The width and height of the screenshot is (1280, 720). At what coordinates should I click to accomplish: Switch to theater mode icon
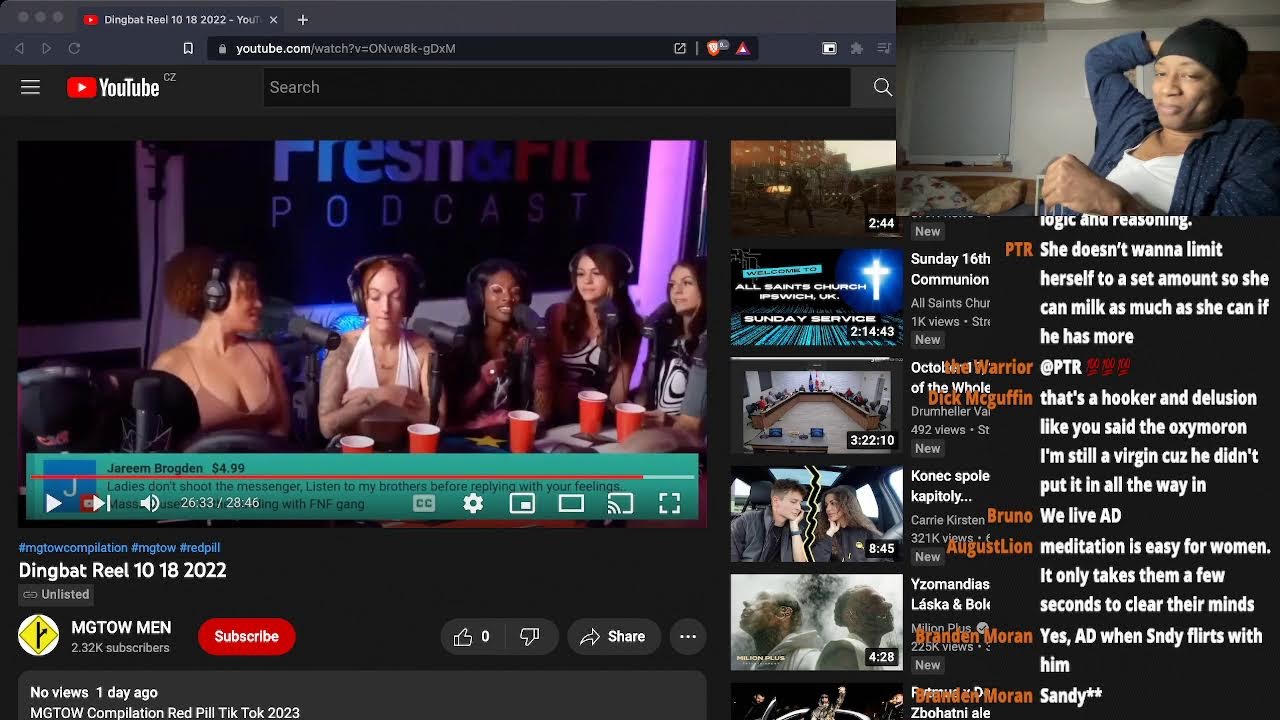click(x=571, y=504)
